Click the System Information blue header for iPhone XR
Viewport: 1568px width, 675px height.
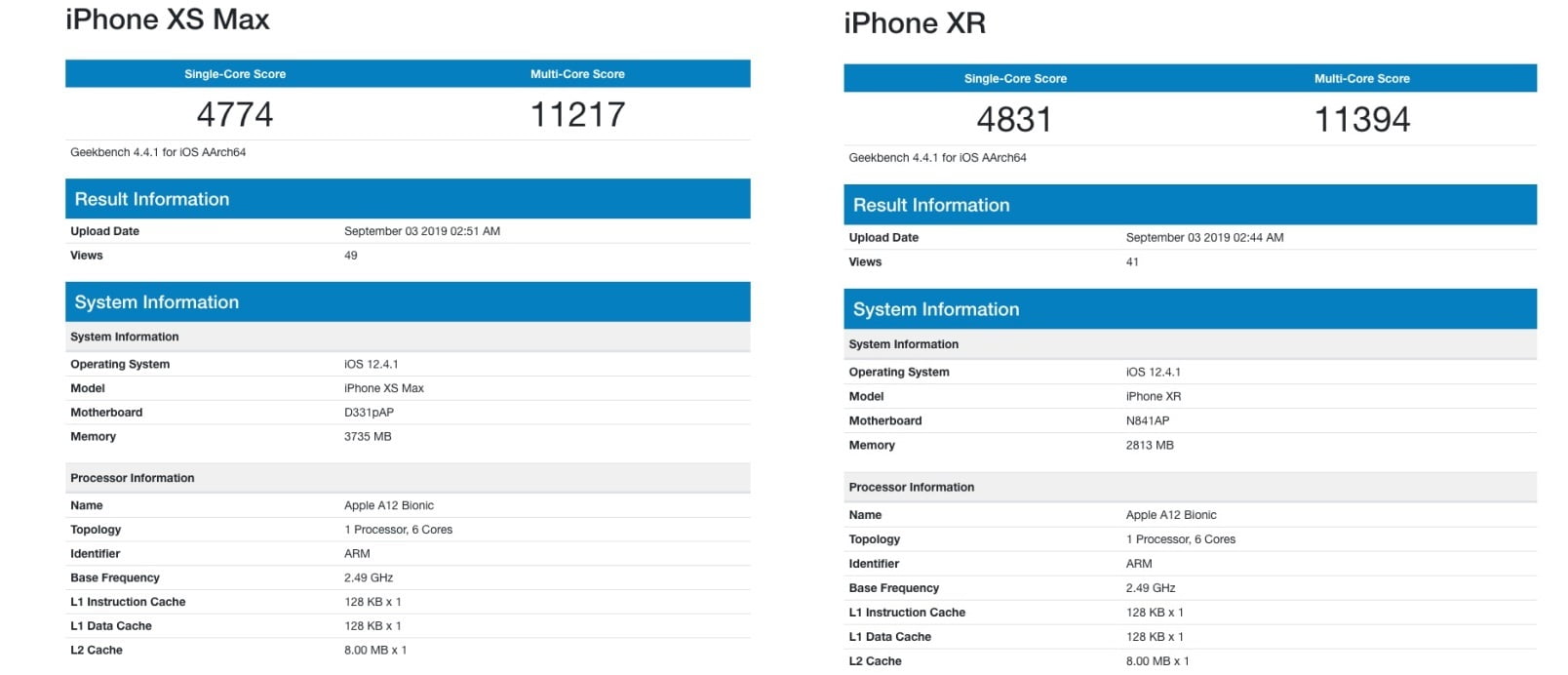pos(935,309)
